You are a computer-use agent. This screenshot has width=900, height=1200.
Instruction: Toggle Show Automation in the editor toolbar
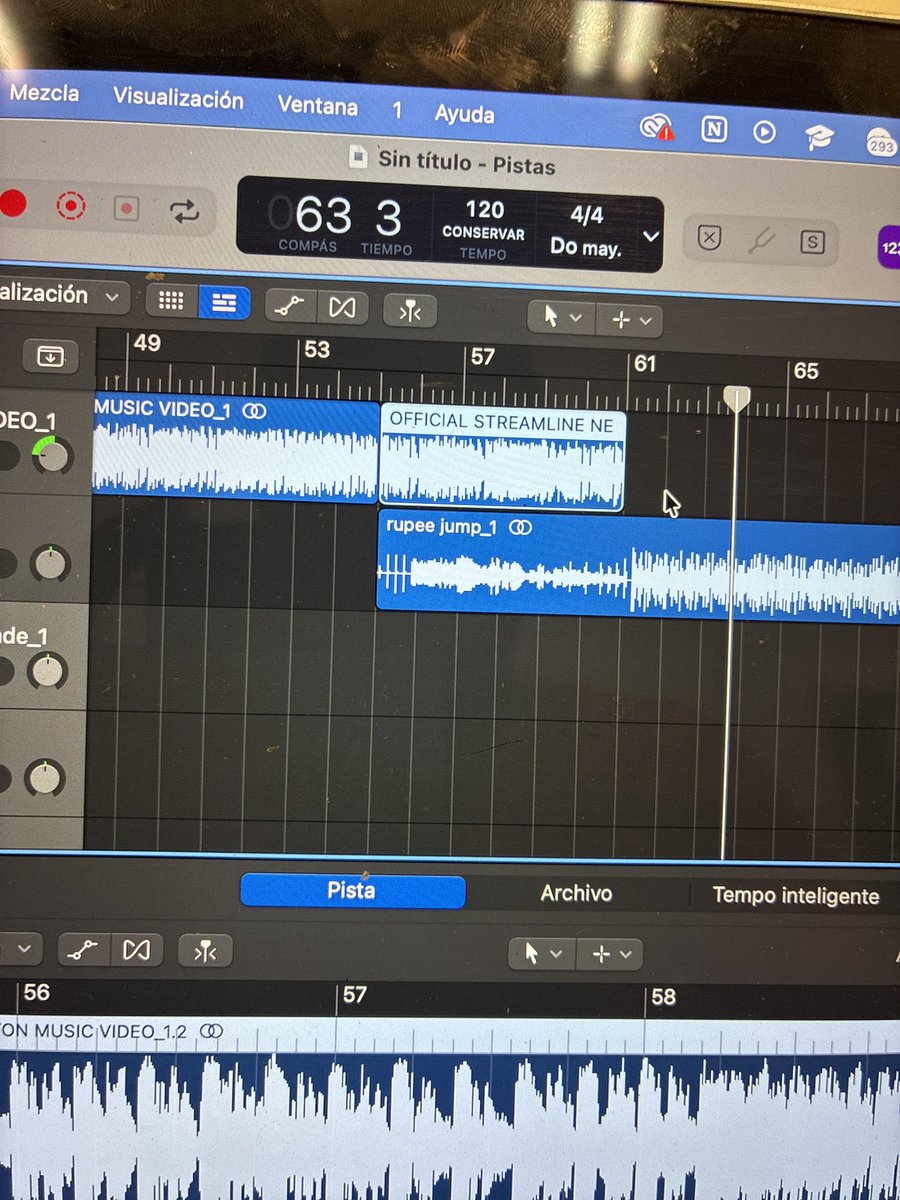(x=83, y=949)
